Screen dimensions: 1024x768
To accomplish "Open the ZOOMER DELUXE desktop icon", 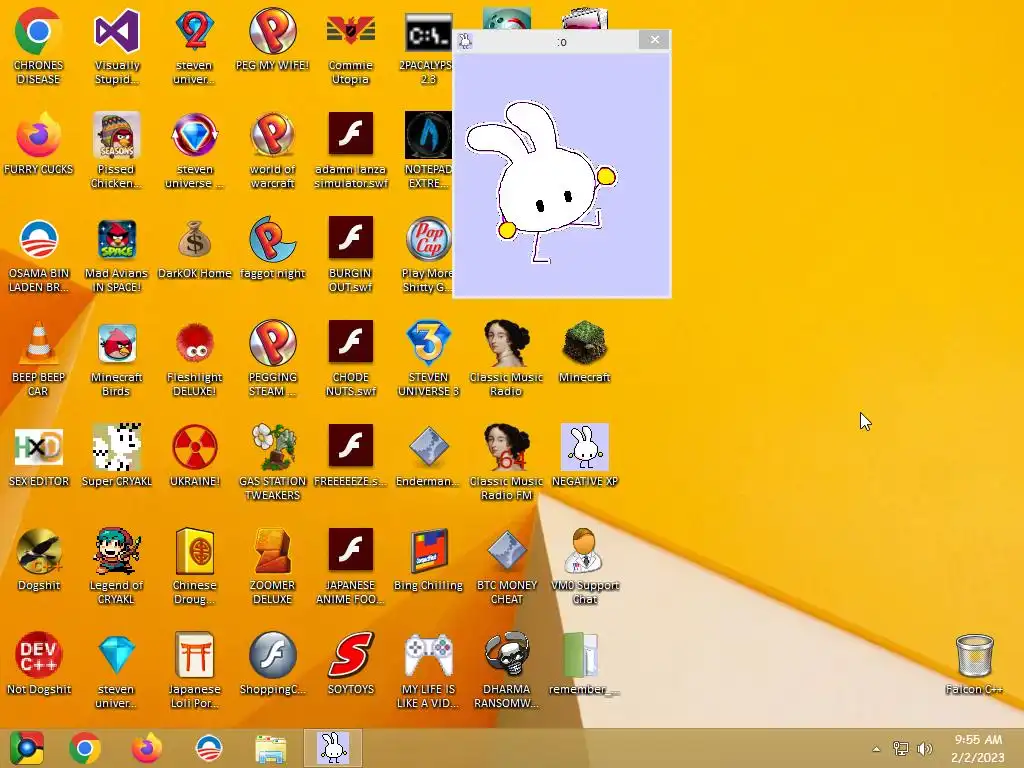I will click(272, 551).
